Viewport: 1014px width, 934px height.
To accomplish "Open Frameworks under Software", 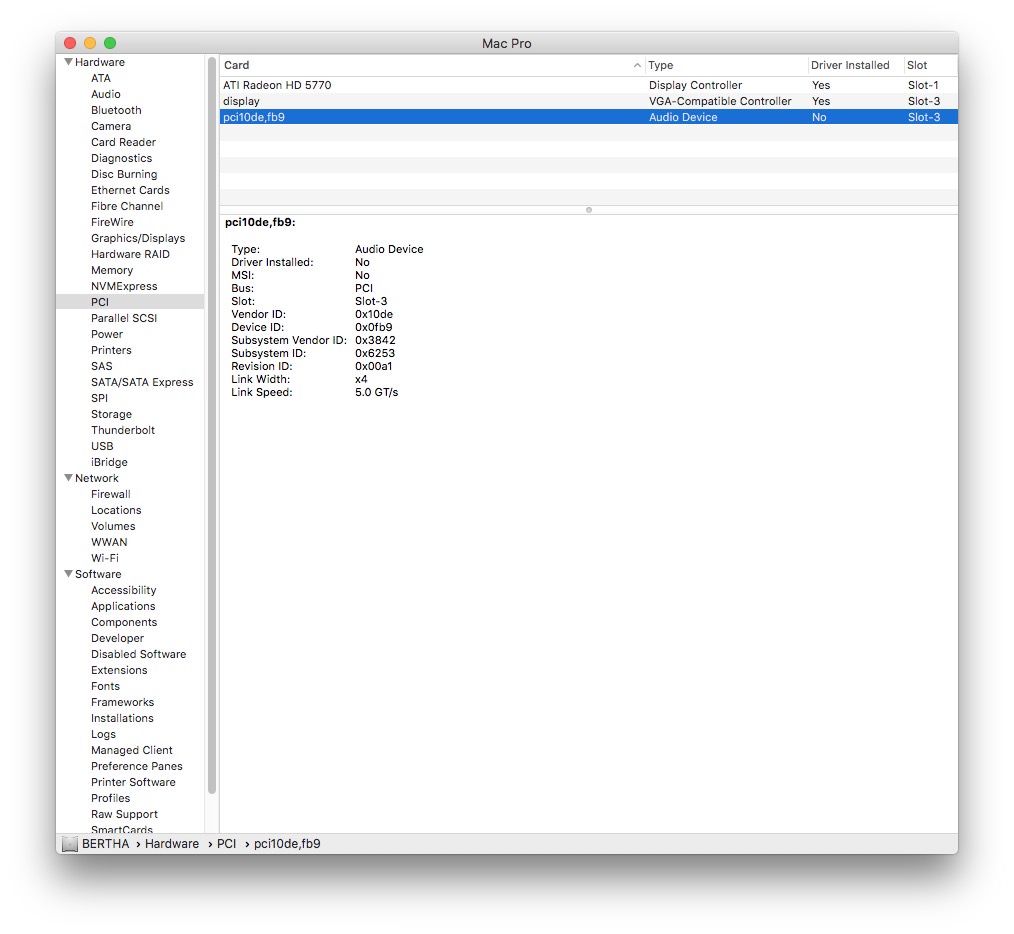I will coord(122,702).
